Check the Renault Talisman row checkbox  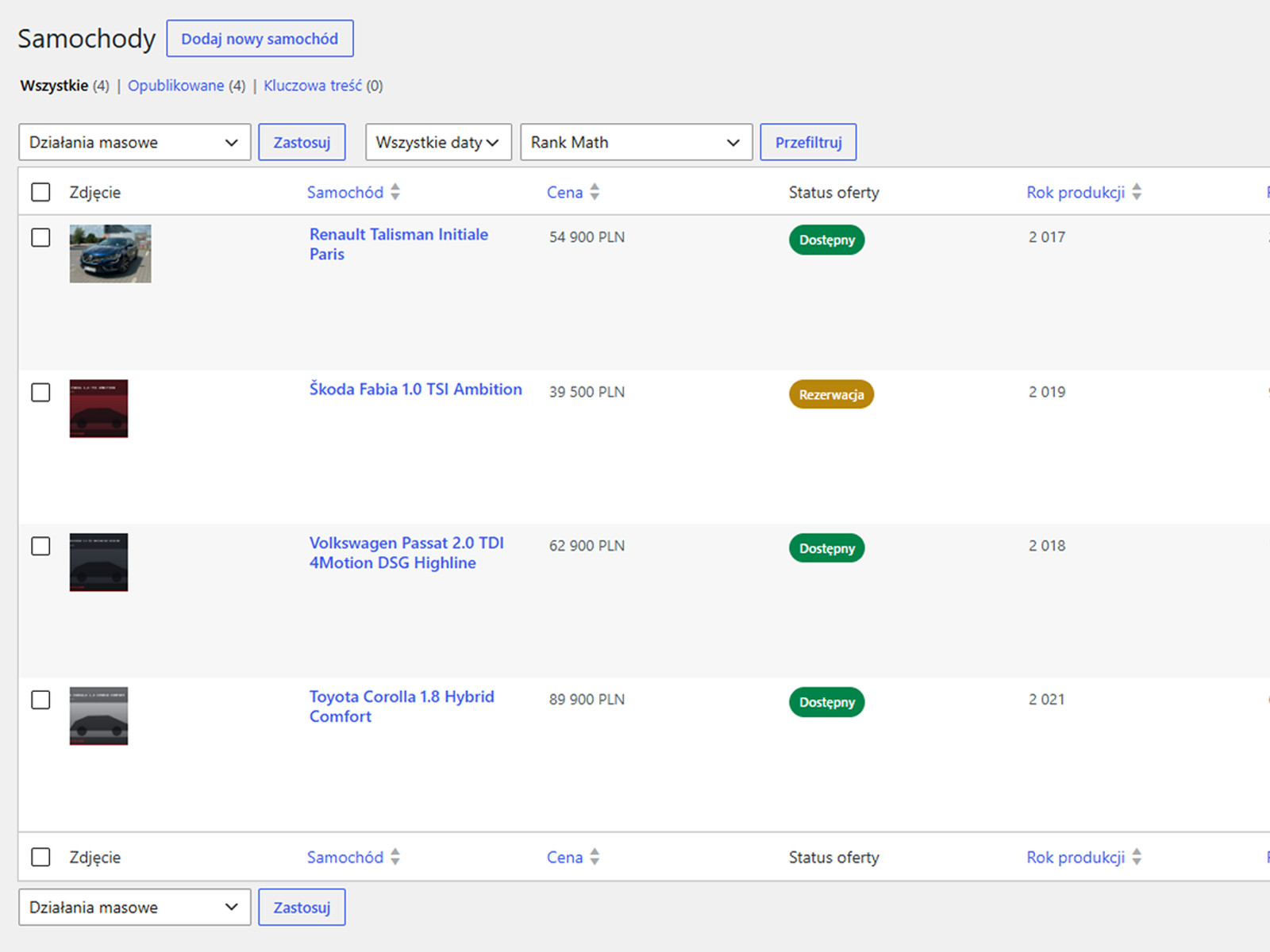click(x=40, y=237)
